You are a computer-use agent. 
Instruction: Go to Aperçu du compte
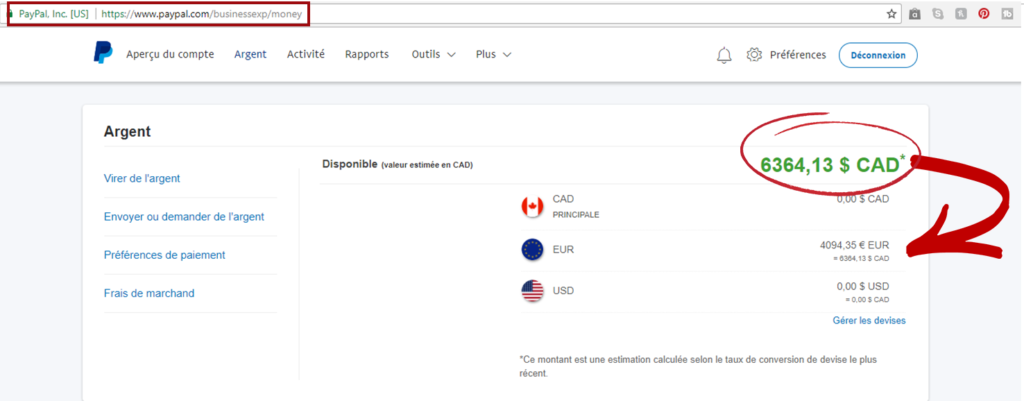click(x=170, y=55)
